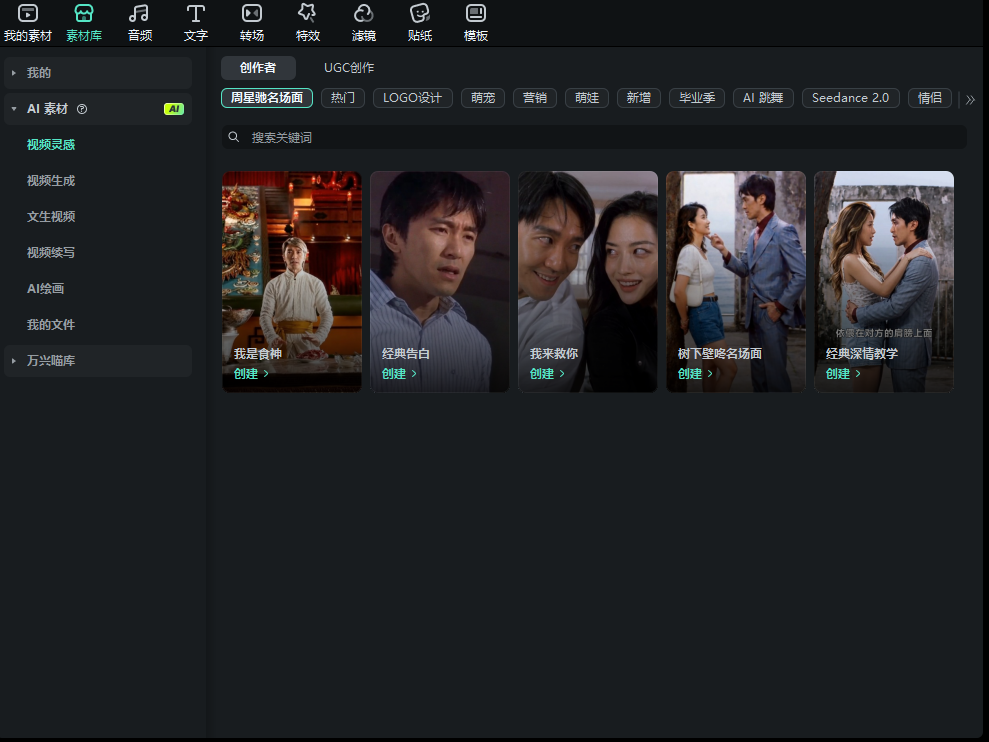
Task: Open the 贴纸 stickers icon
Action: (x=419, y=13)
